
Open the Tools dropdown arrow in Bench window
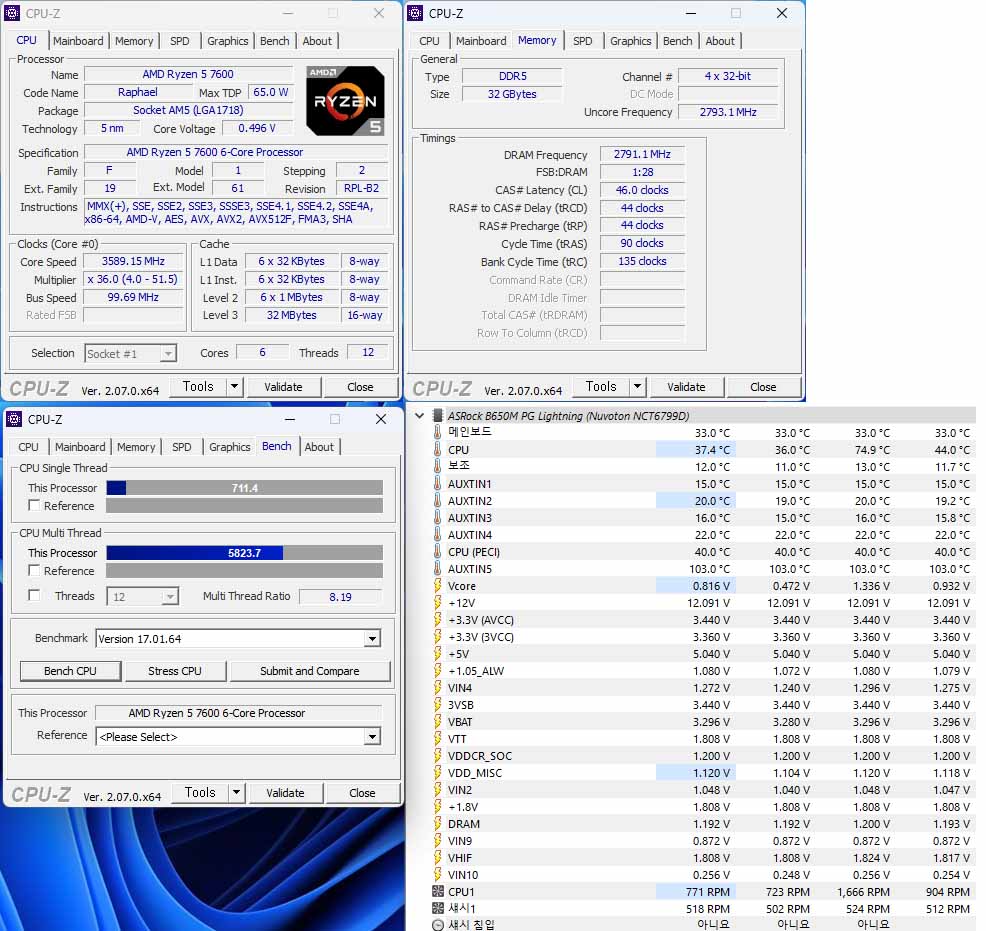(x=236, y=793)
